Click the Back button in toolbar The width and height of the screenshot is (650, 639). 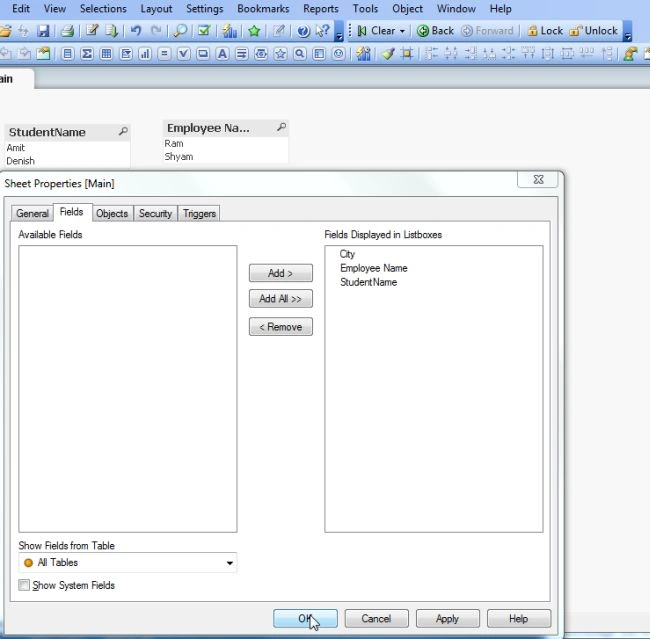pos(435,31)
